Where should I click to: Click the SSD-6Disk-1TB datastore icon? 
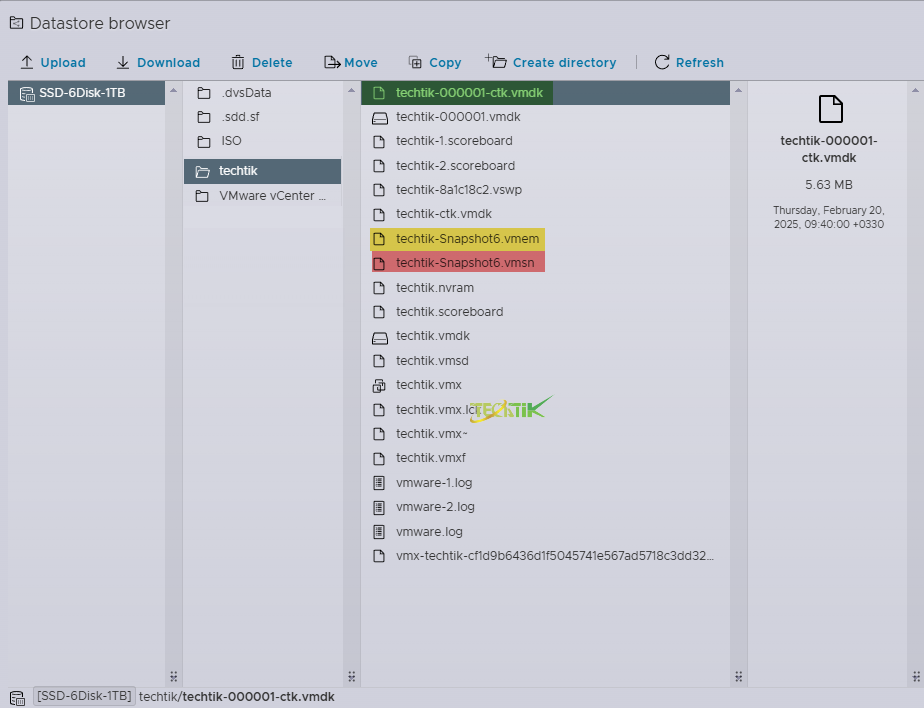27,94
